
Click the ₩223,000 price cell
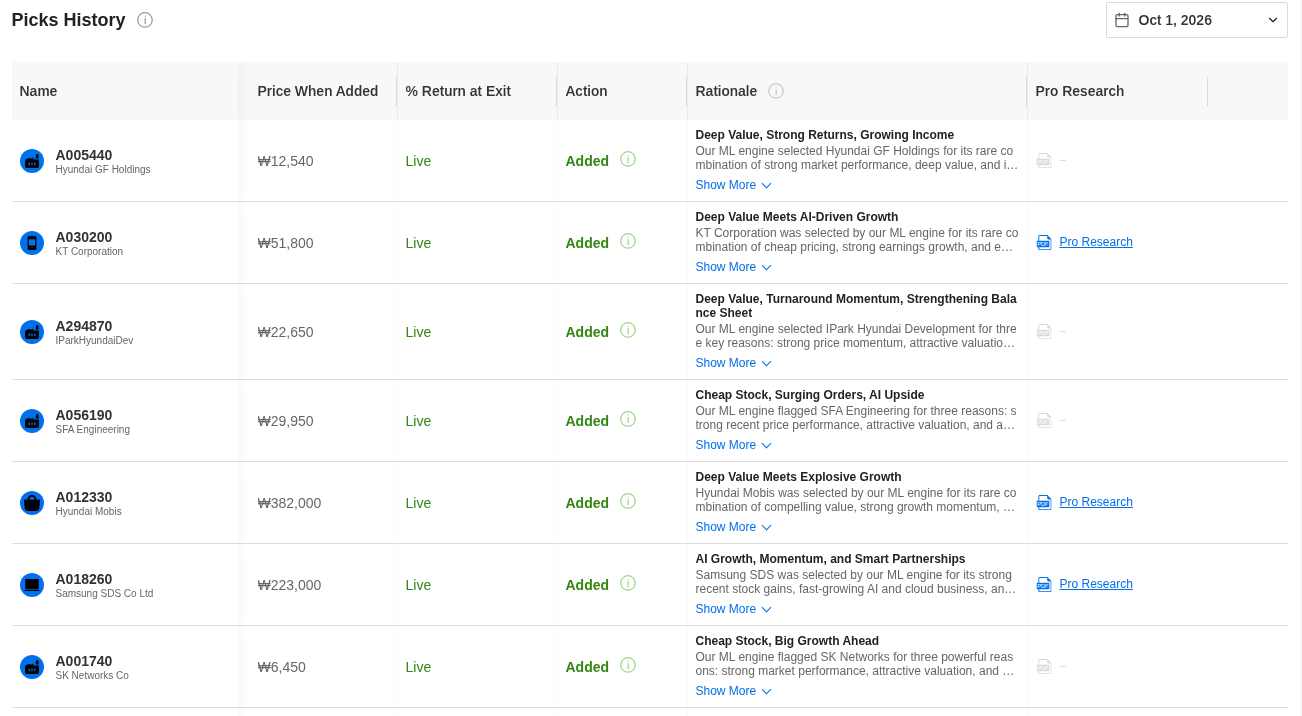pyautogui.click(x=289, y=585)
